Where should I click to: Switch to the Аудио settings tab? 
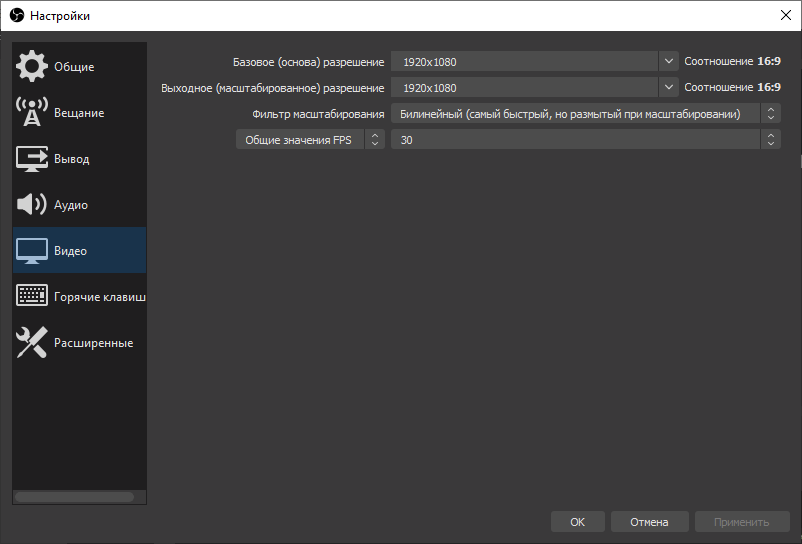tap(71, 205)
